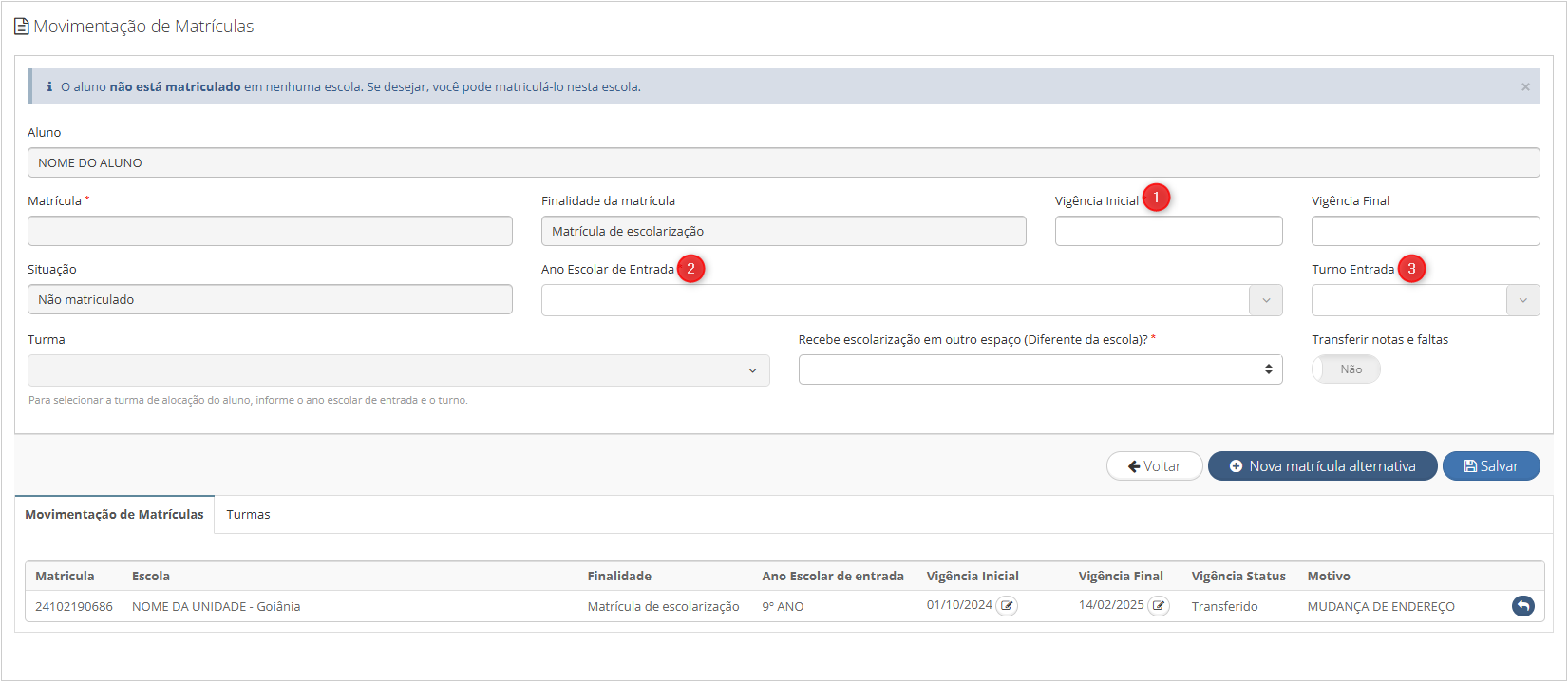Image resolution: width=1568 pixels, height=682 pixels.
Task: Open the Turno Entrada dropdown
Action: click(1426, 300)
